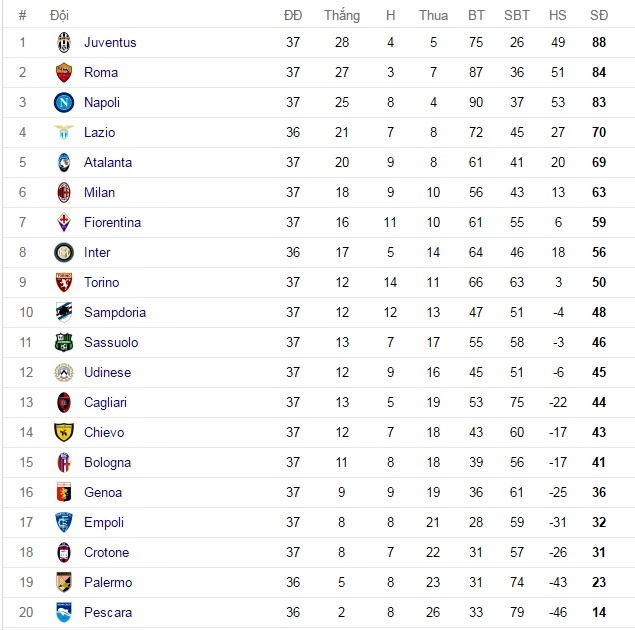Click the Juventus club crest icon
This screenshot has width=635, height=630.
click(x=64, y=43)
